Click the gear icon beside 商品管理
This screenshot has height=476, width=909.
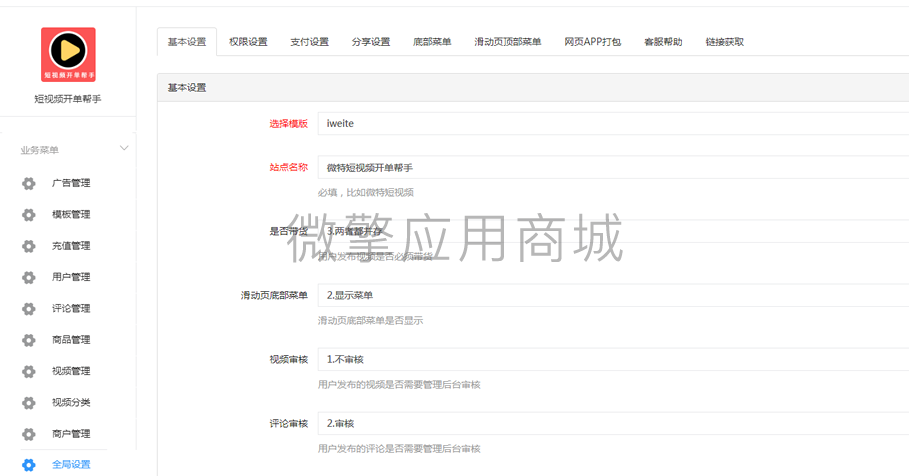(28, 340)
